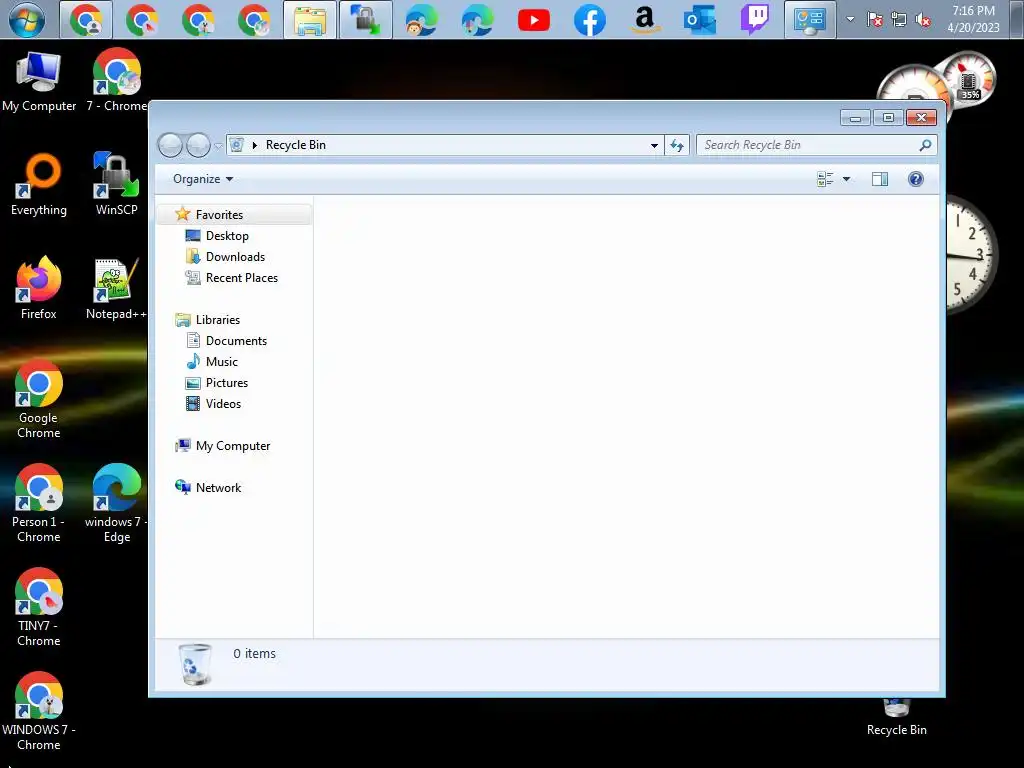
Task: Open Windows Explorer taskbar button
Action: (x=310, y=20)
